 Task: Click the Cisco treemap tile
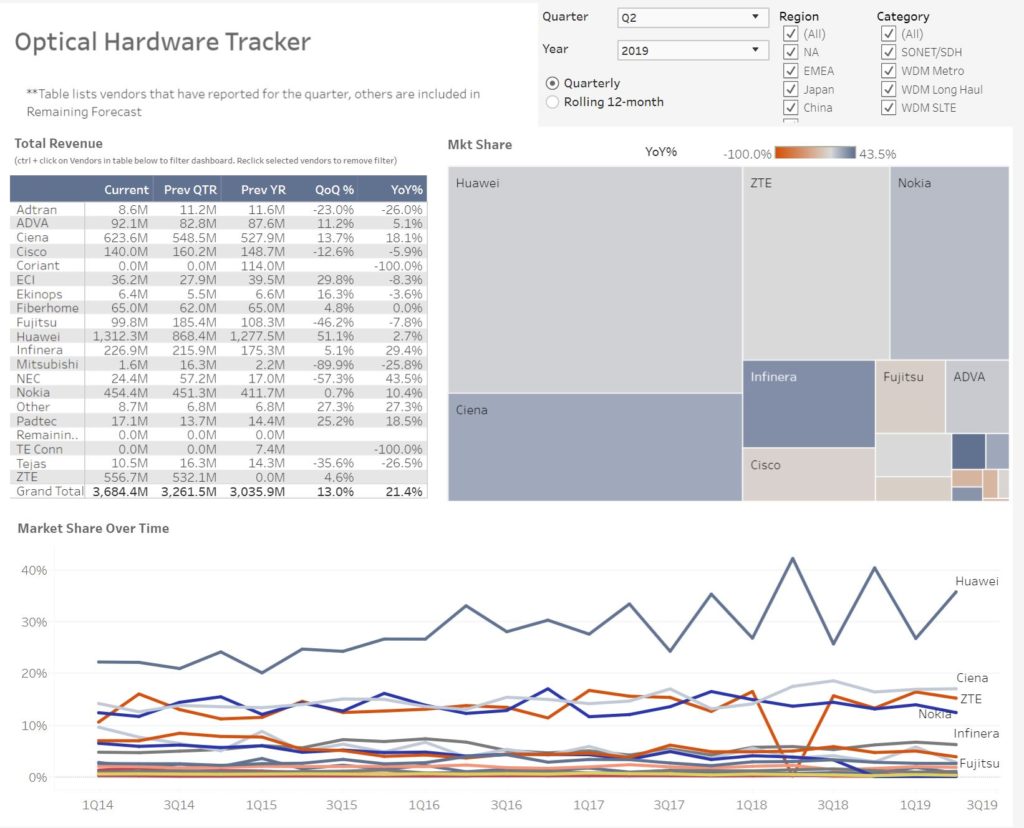tap(808, 475)
